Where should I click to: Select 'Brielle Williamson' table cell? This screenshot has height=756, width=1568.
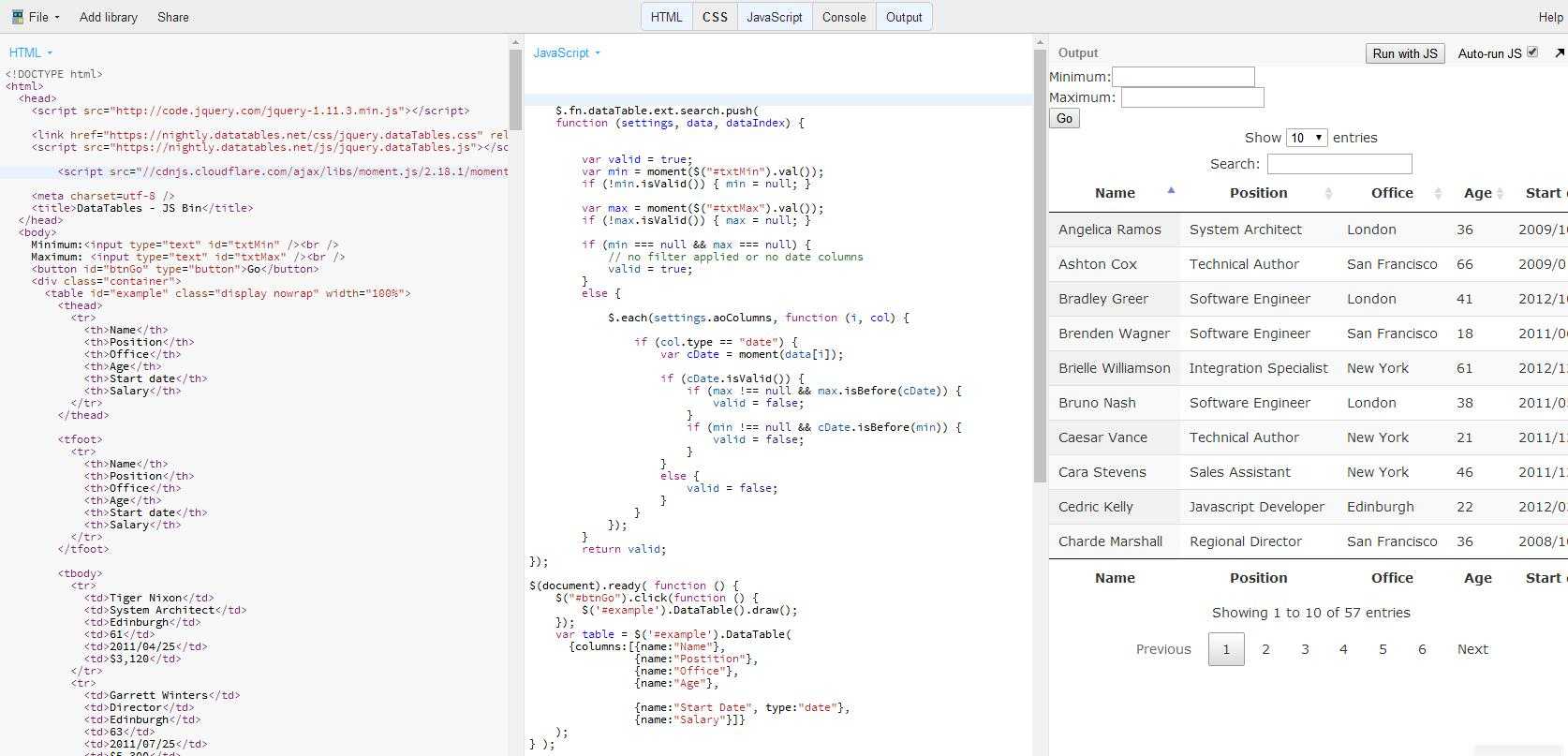click(1115, 368)
